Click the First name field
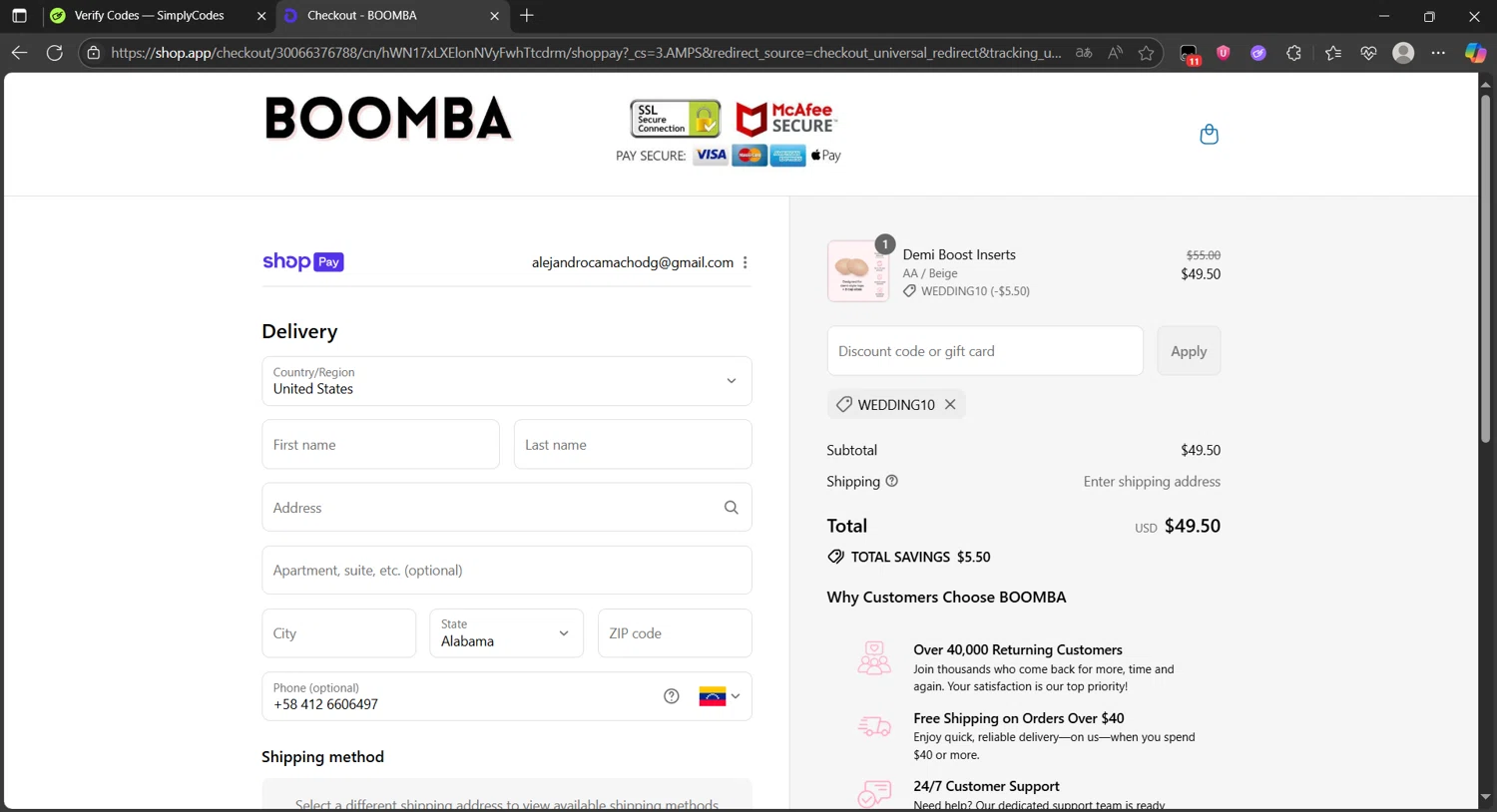Viewport: 1497px width, 812px height. coord(380,445)
